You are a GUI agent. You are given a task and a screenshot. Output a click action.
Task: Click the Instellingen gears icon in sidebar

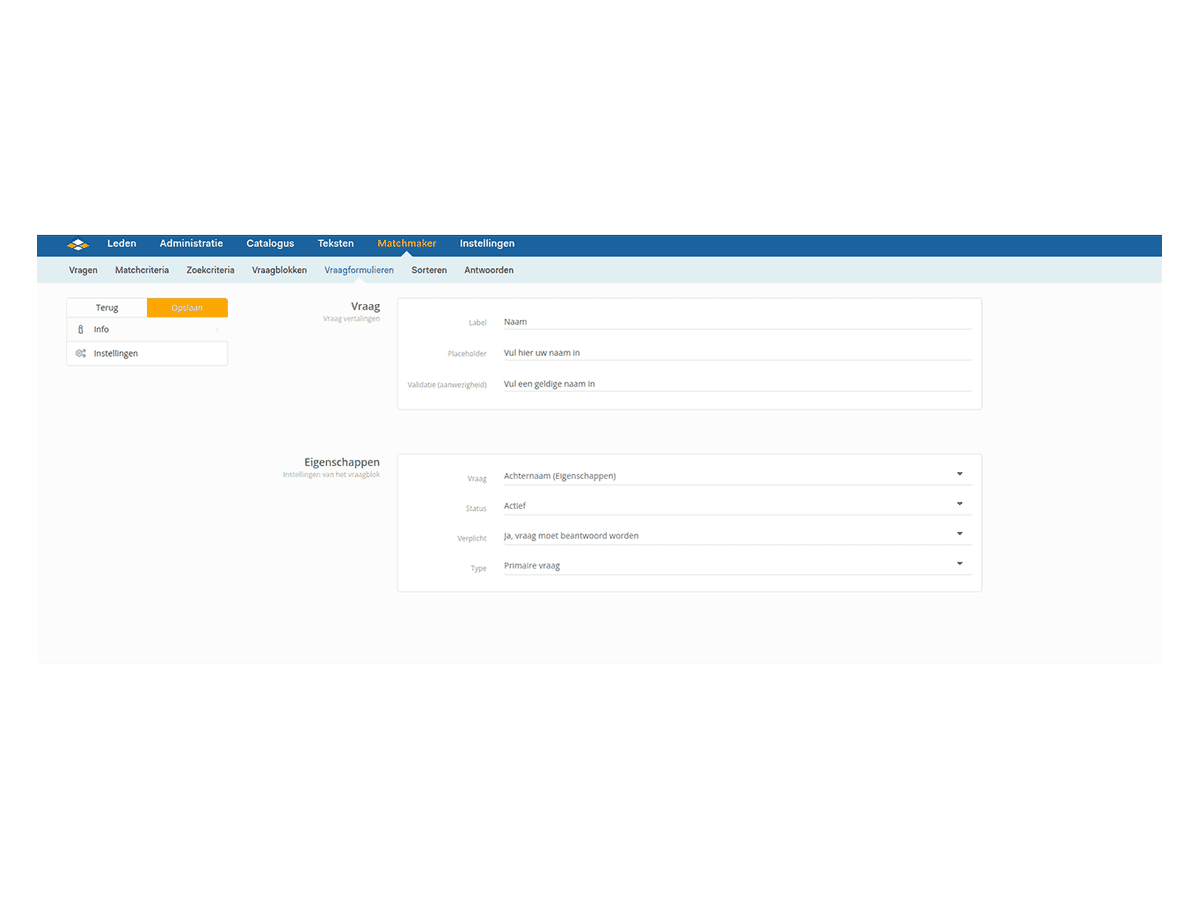pyautogui.click(x=81, y=354)
